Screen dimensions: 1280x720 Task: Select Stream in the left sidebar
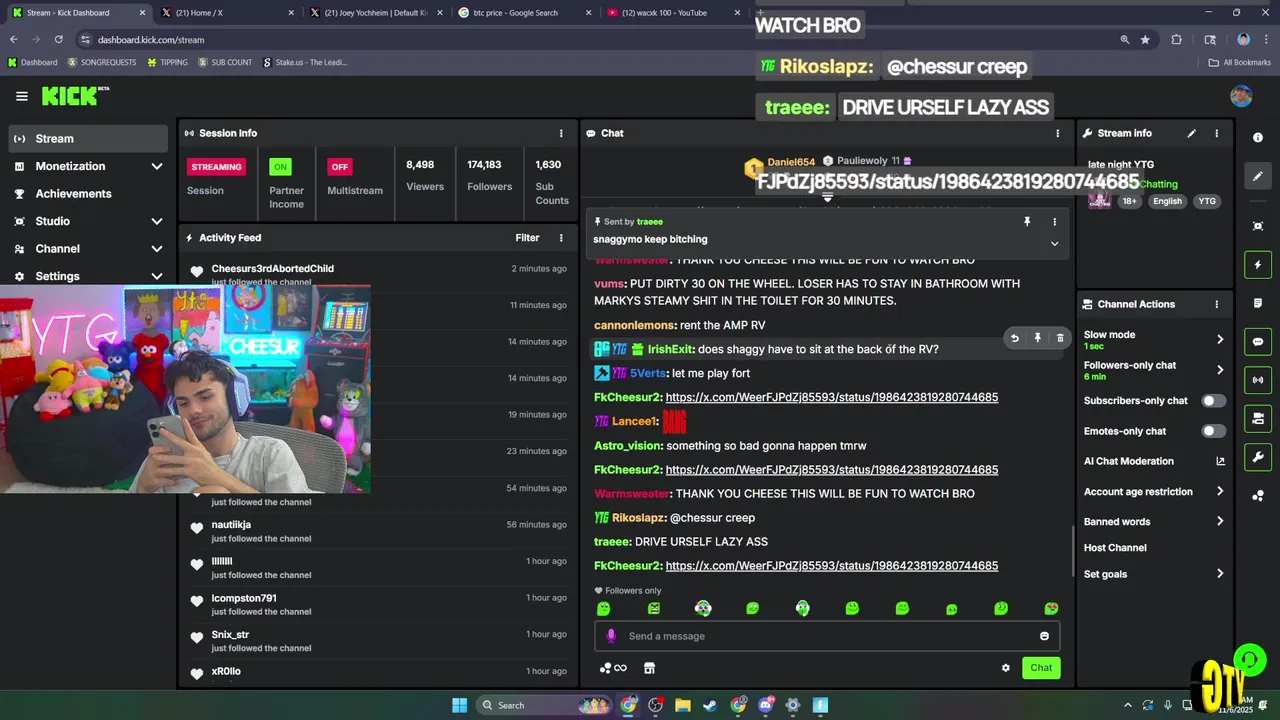pyautogui.click(x=88, y=139)
